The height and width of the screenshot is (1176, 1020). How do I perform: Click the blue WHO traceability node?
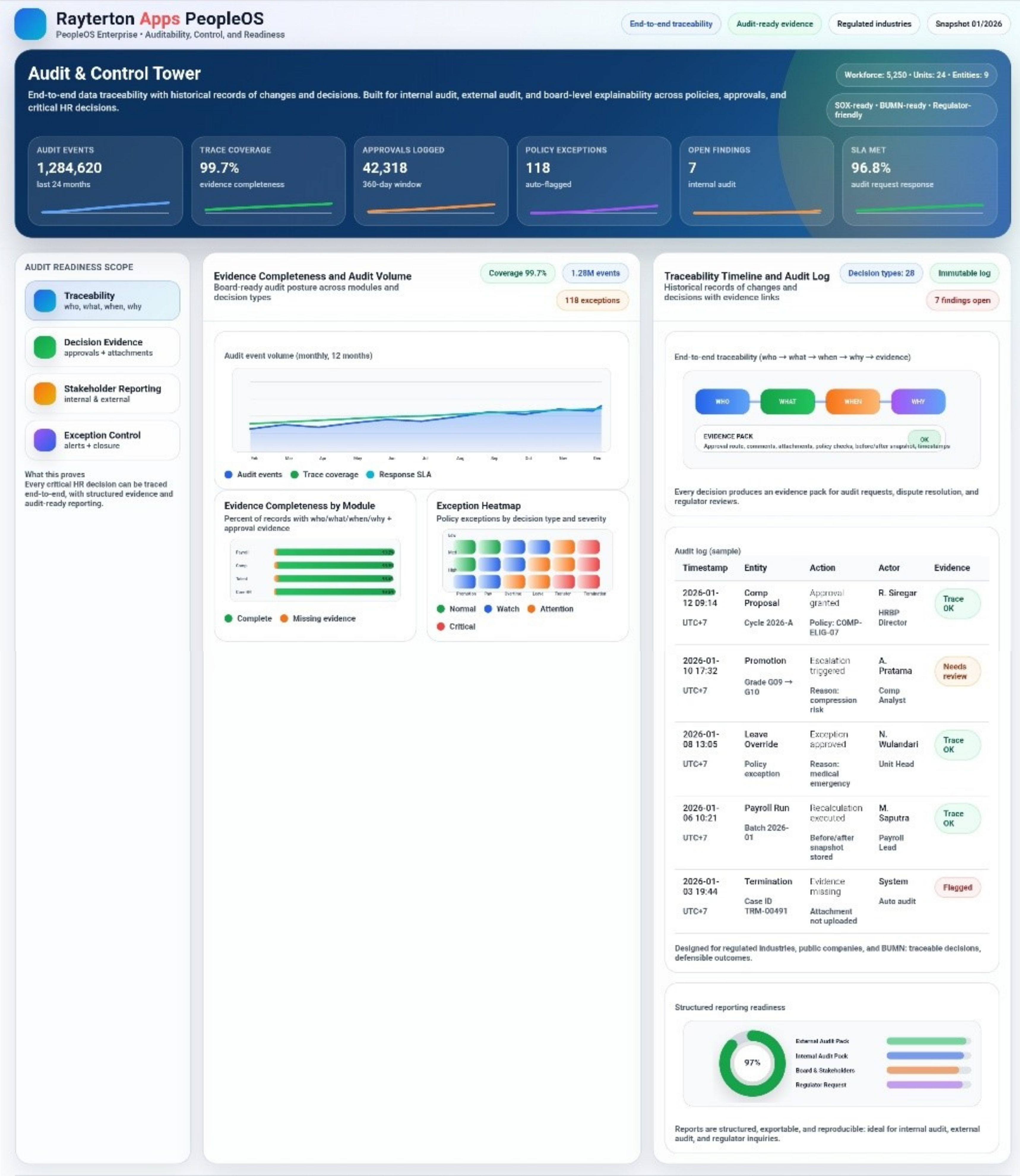pos(722,401)
